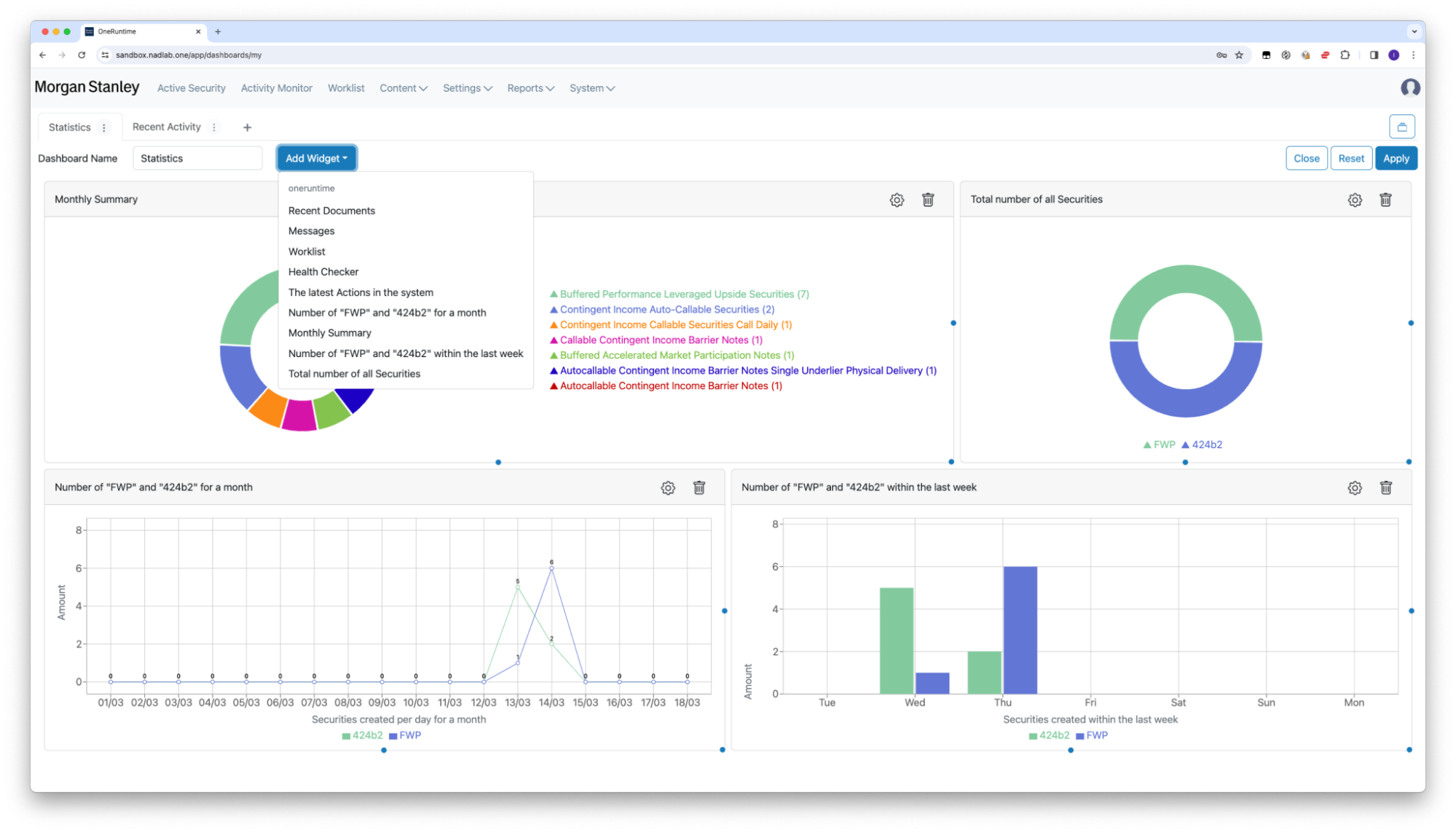Click the Reset button

pos(1350,158)
